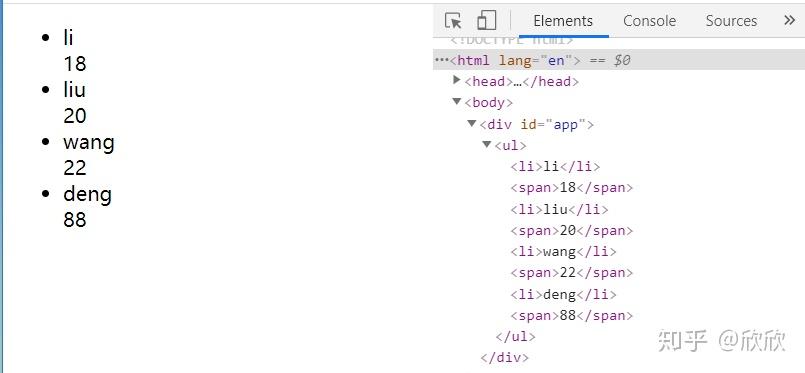The width and height of the screenshot is (805, 373).
Task: Switch to the Console tab
Action: click(x=649, y=21)
